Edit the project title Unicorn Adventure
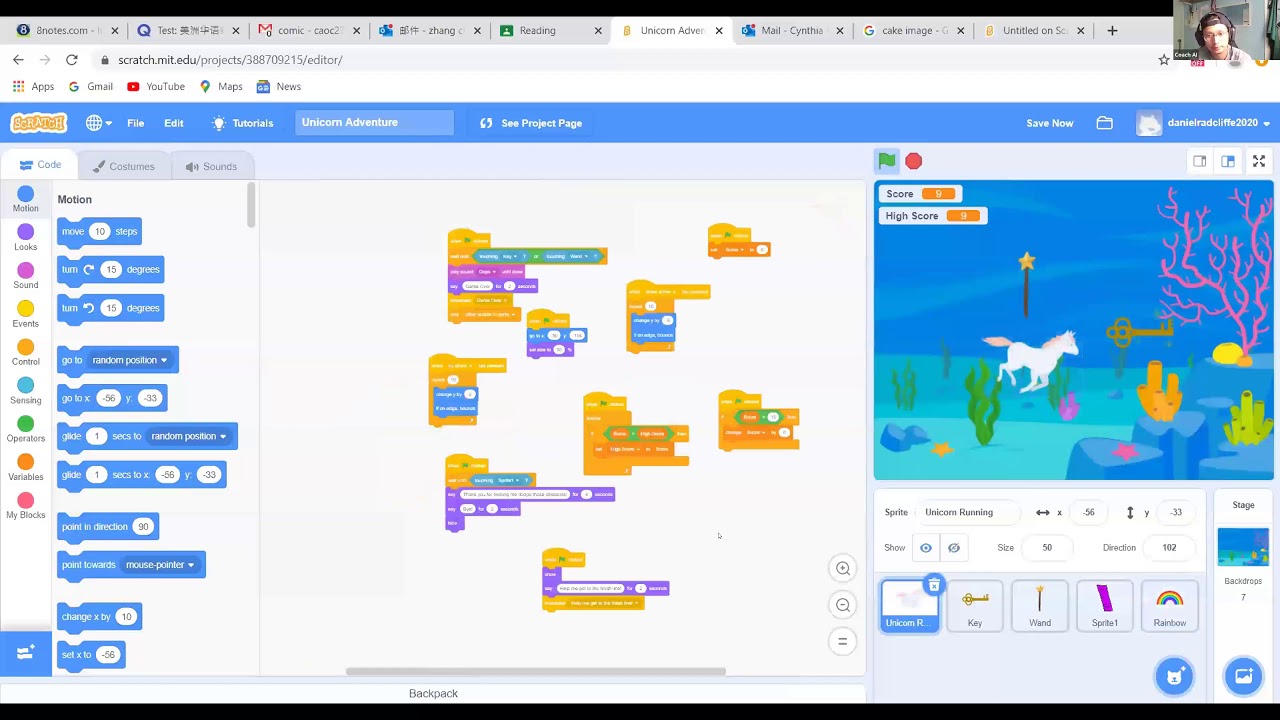 tap(375, 123)
